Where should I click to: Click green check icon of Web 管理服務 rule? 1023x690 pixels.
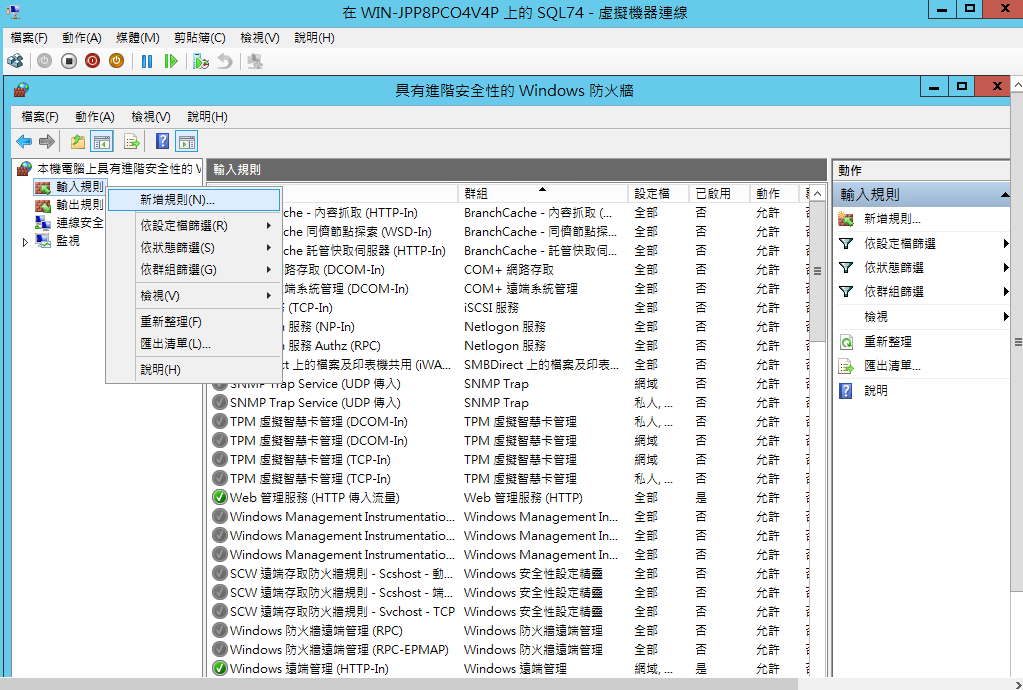220,498
